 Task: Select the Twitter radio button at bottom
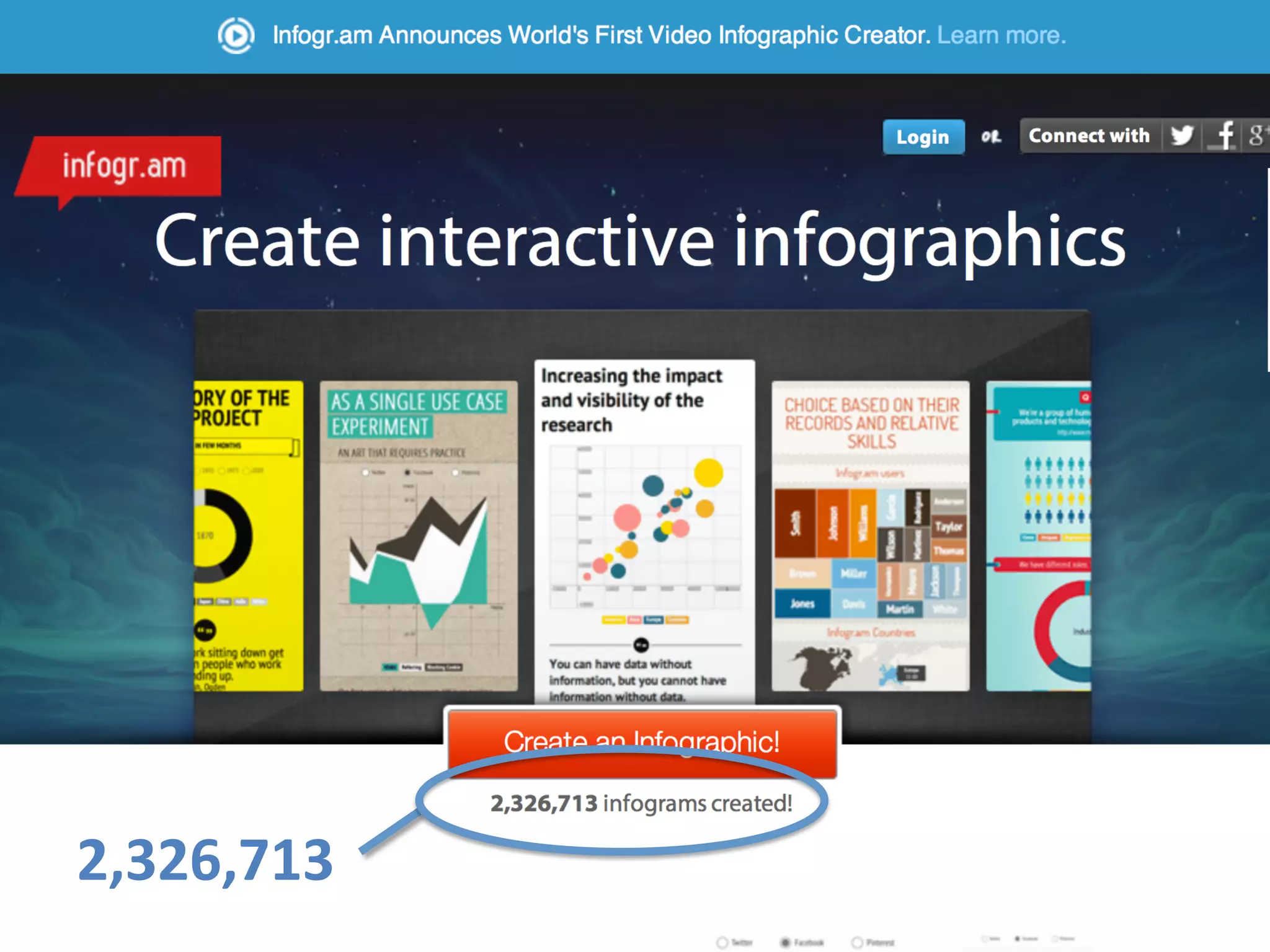coord(722,943)
